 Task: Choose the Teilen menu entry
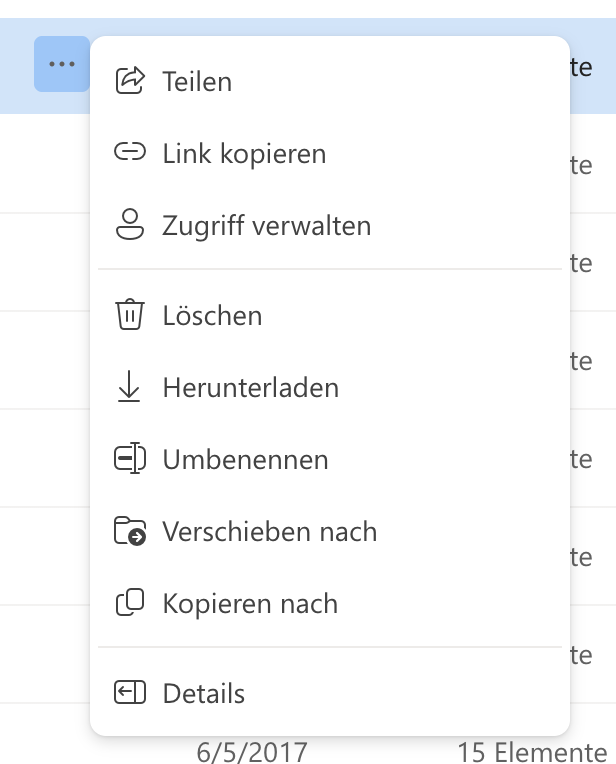(197, 82)
